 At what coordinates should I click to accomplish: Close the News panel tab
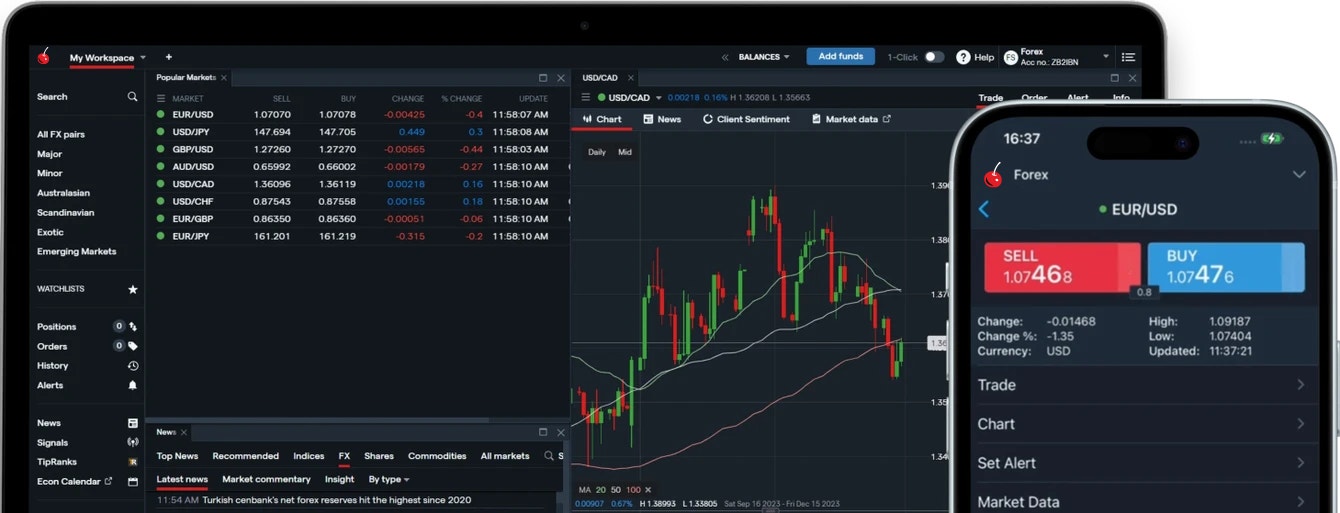point(183,432)
